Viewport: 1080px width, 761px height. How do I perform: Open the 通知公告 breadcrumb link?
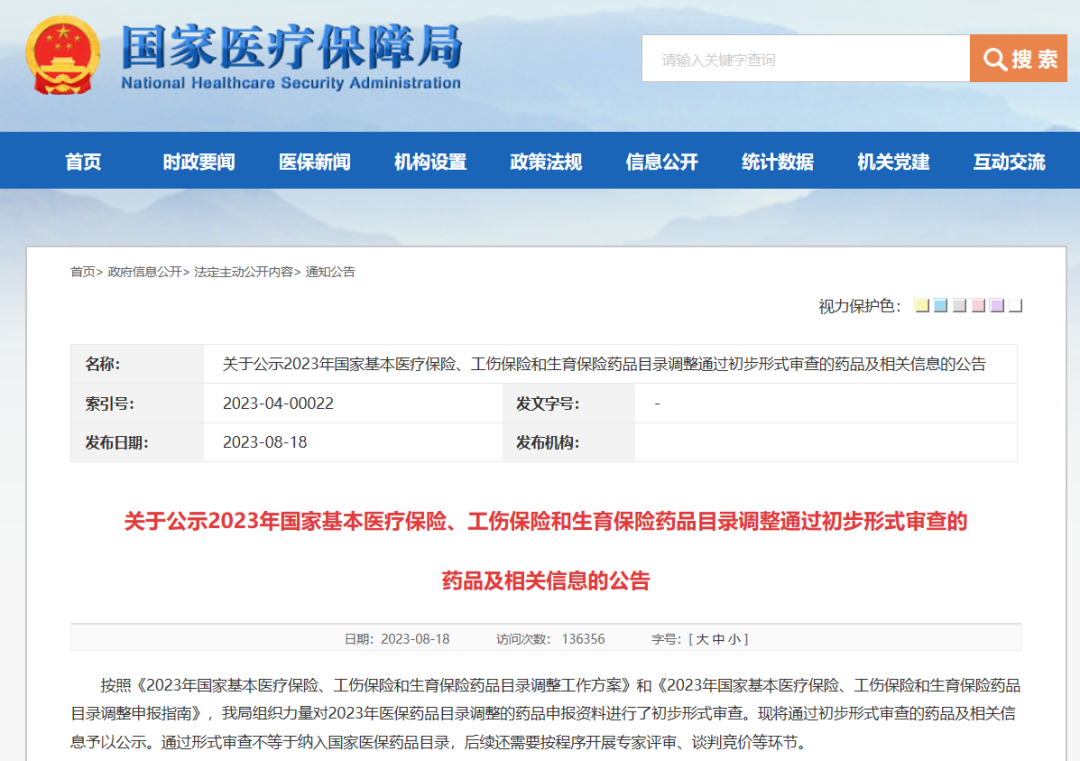pos(330,272)
